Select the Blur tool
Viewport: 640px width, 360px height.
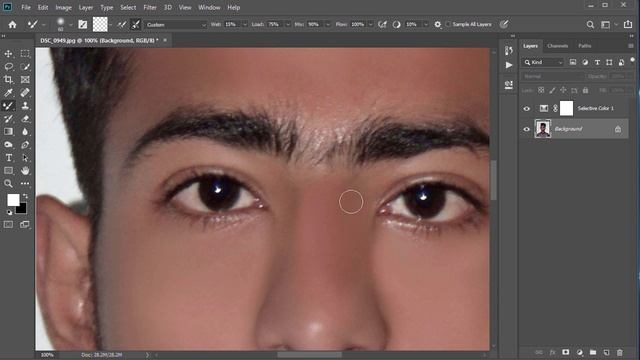point(25,131)
